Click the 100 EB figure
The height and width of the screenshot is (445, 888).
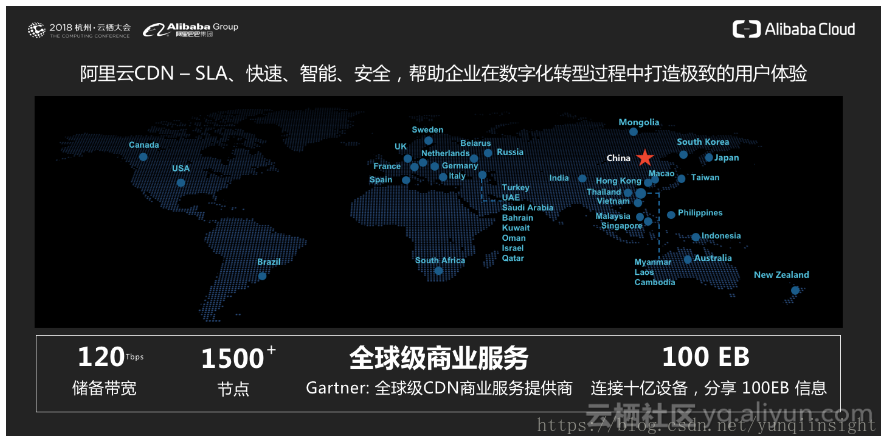point(706,357)
